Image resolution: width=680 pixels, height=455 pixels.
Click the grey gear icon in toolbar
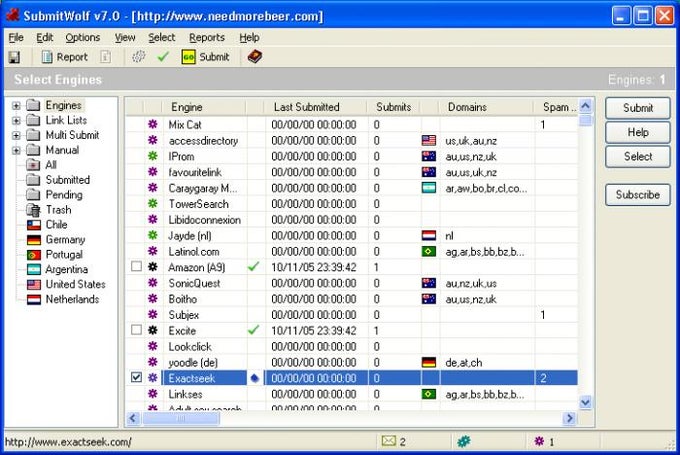click(138, 57)
